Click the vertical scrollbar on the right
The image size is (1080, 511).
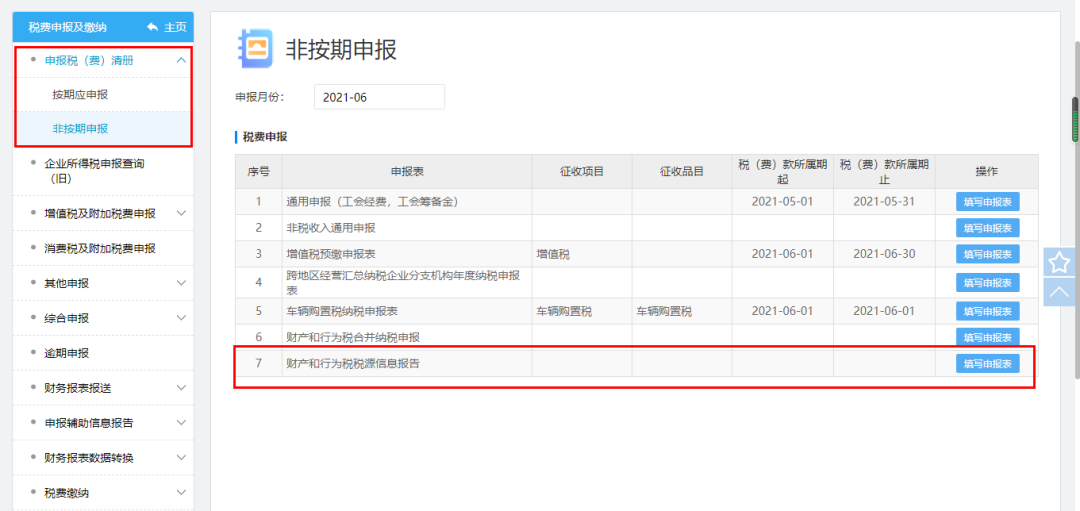1075,120
